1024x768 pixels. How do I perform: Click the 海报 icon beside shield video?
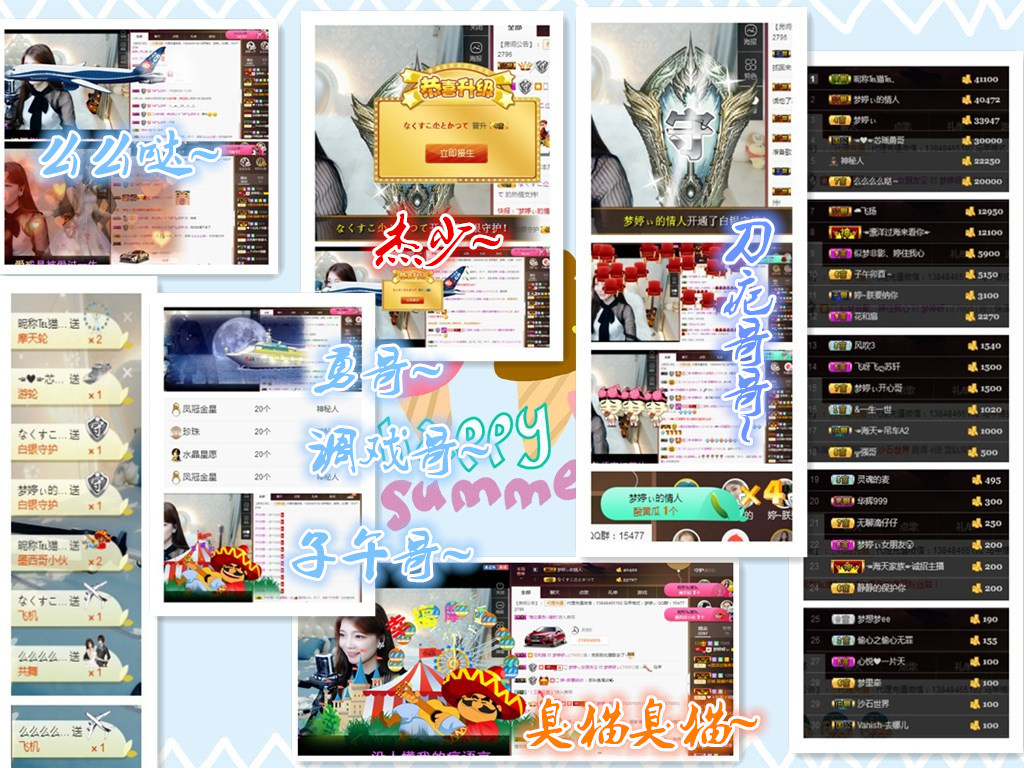(x=750, y=36)
